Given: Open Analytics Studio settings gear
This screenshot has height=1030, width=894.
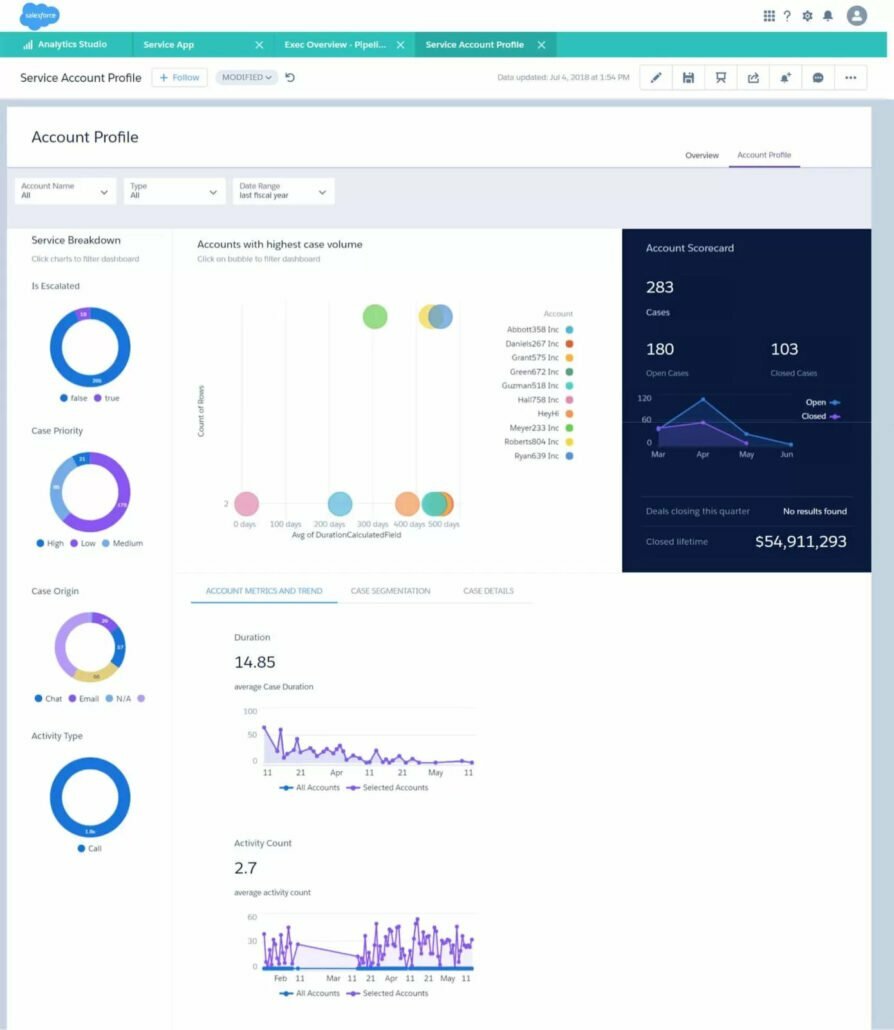Looking at the screenshot, I should point(807,15).
